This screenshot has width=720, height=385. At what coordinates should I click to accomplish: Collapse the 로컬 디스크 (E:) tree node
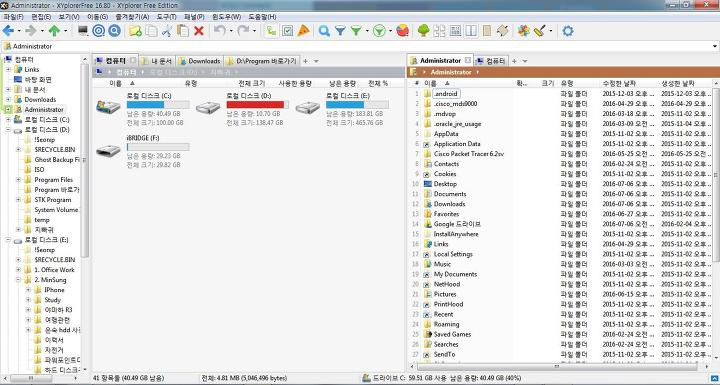pos(8,240)
